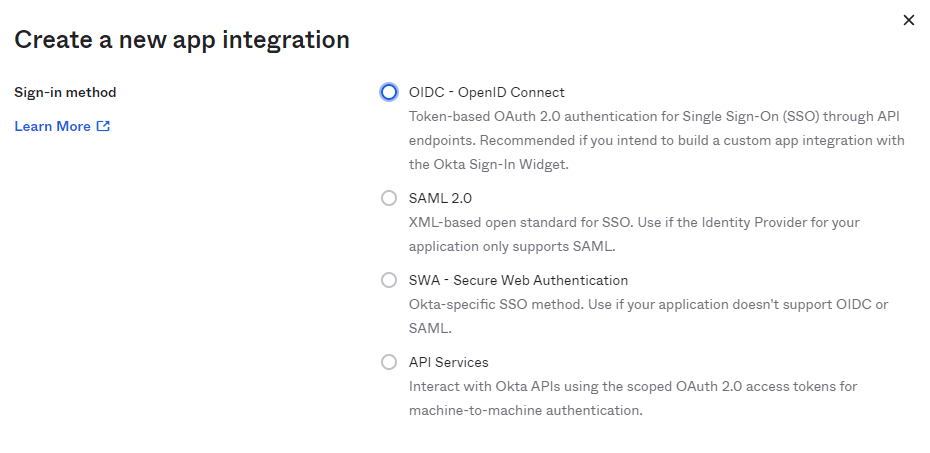Click the 'SWA - Secure Web Authentication' label

(x=518, y=280)
